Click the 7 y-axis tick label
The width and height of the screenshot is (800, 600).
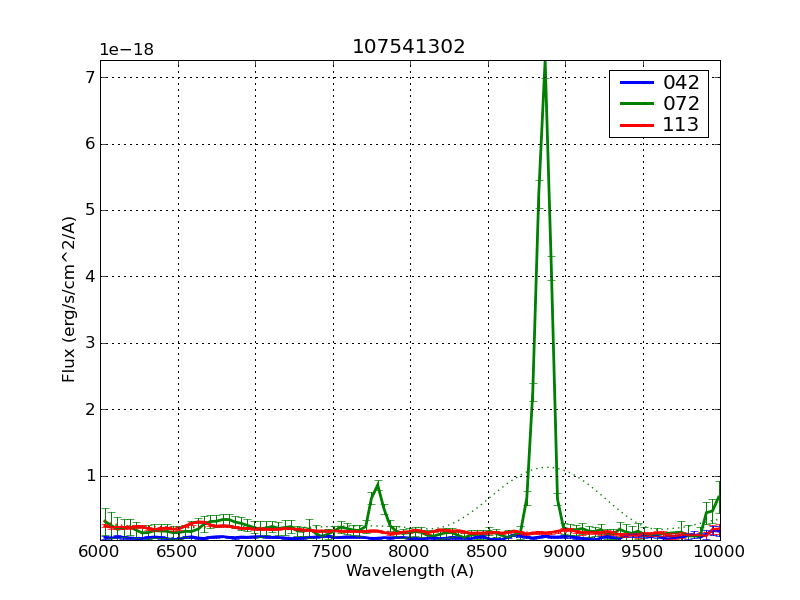90,77
